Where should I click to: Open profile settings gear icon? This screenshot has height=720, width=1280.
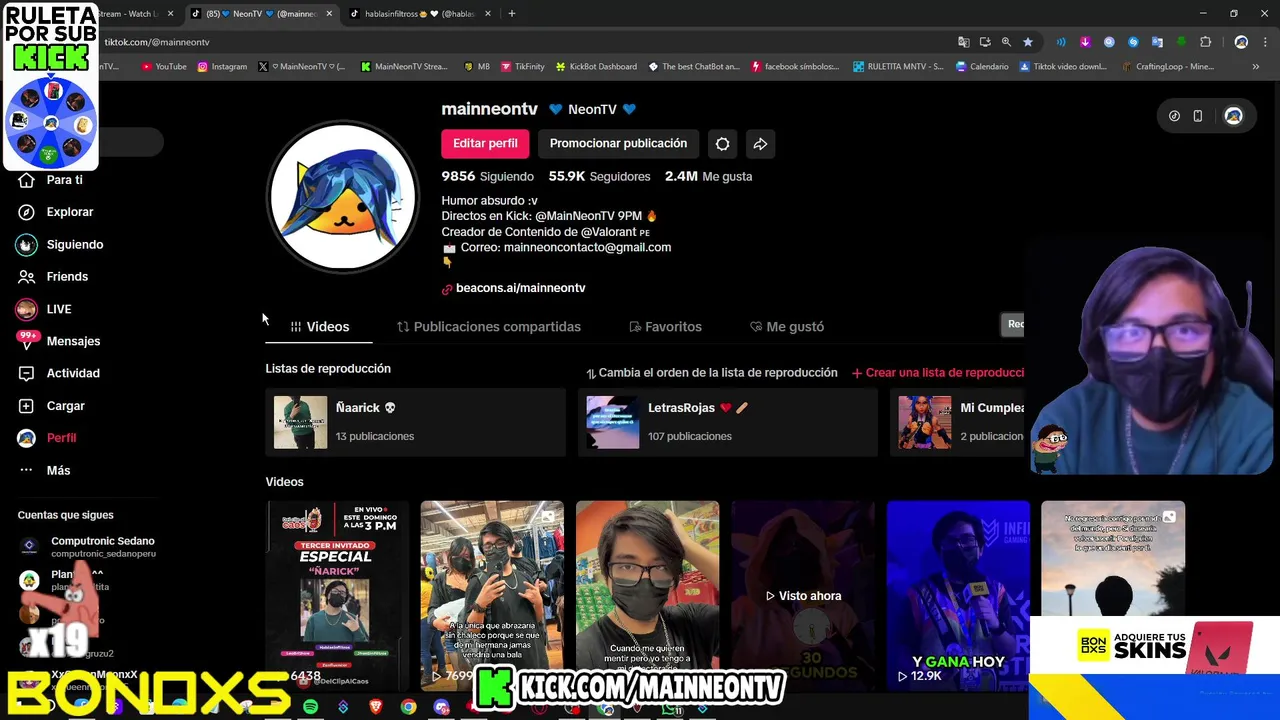coord(722,144)
